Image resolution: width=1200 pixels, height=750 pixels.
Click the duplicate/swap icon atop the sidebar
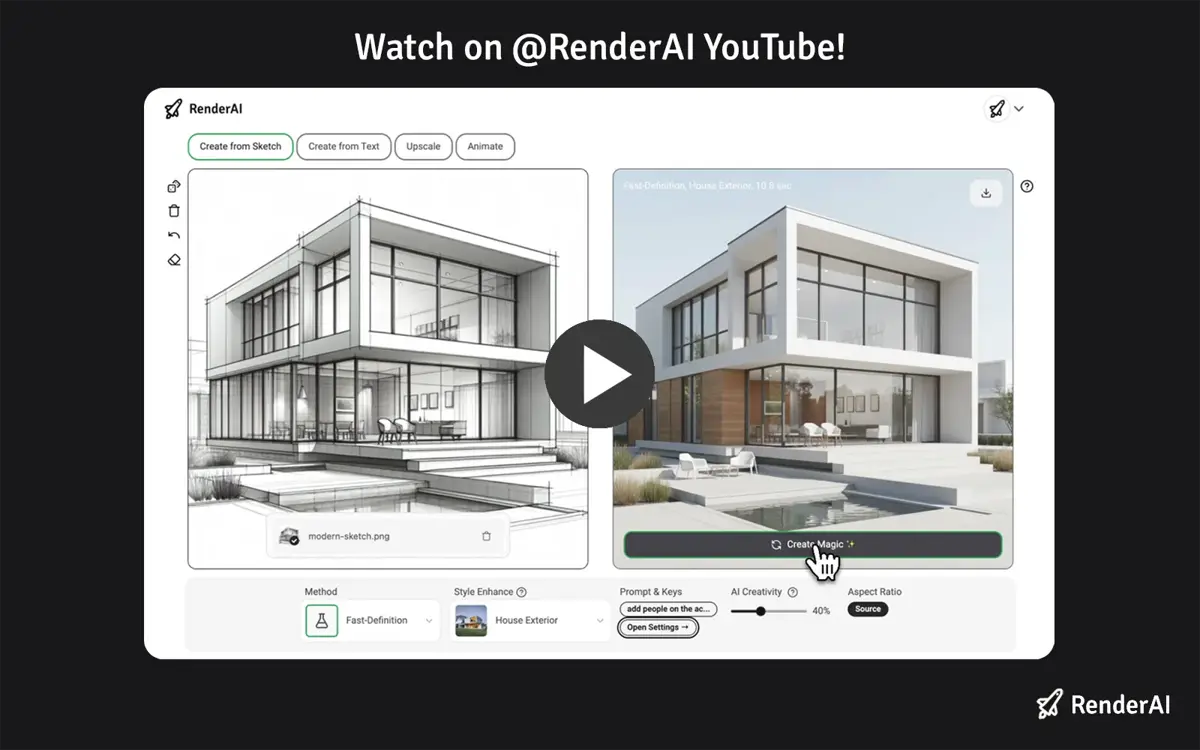[173, 185]
